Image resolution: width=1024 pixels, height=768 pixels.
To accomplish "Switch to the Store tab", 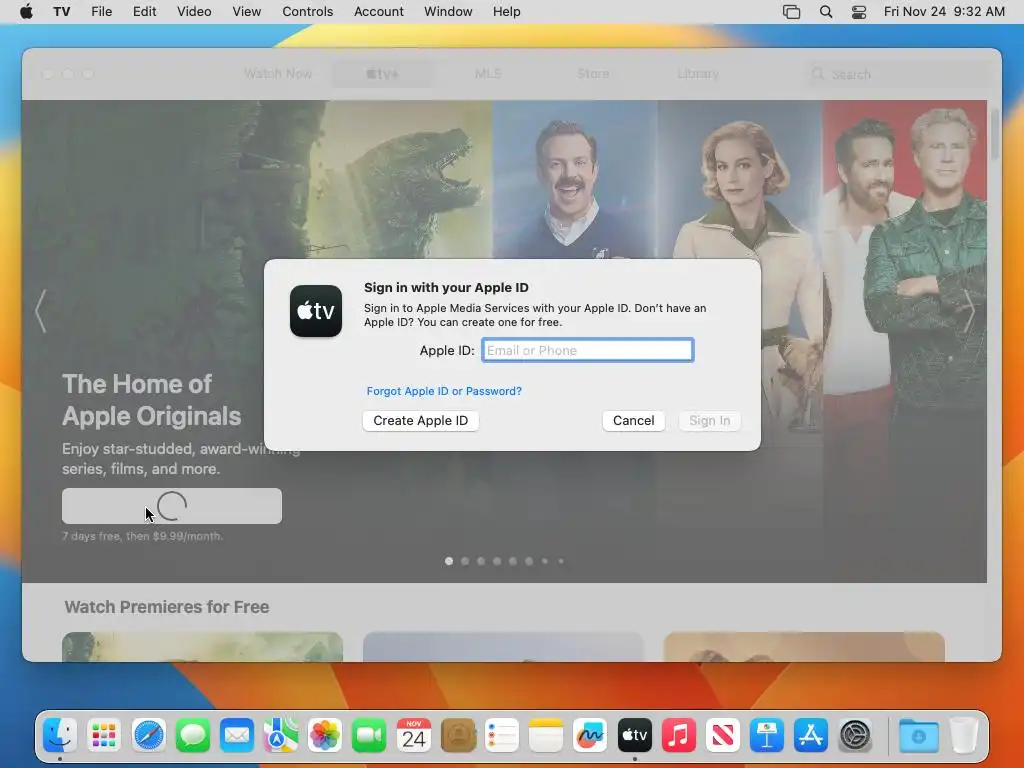I will pyautogui.click(x=593, y=74).
